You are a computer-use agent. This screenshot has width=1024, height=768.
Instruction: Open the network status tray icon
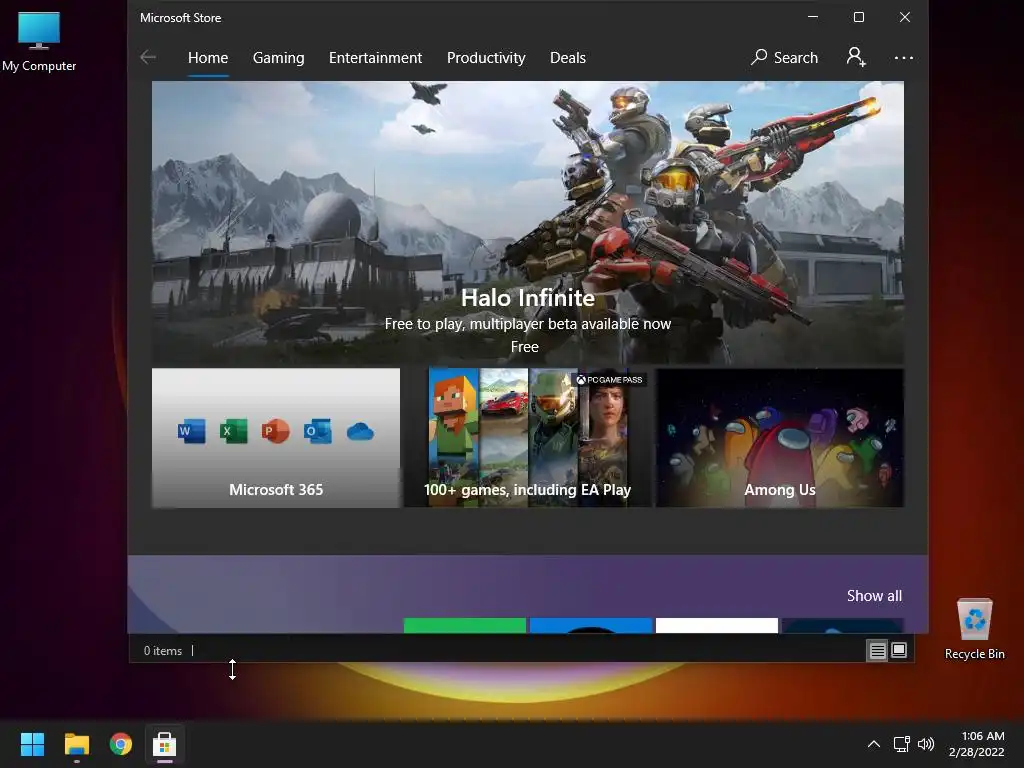click(902, 744)
